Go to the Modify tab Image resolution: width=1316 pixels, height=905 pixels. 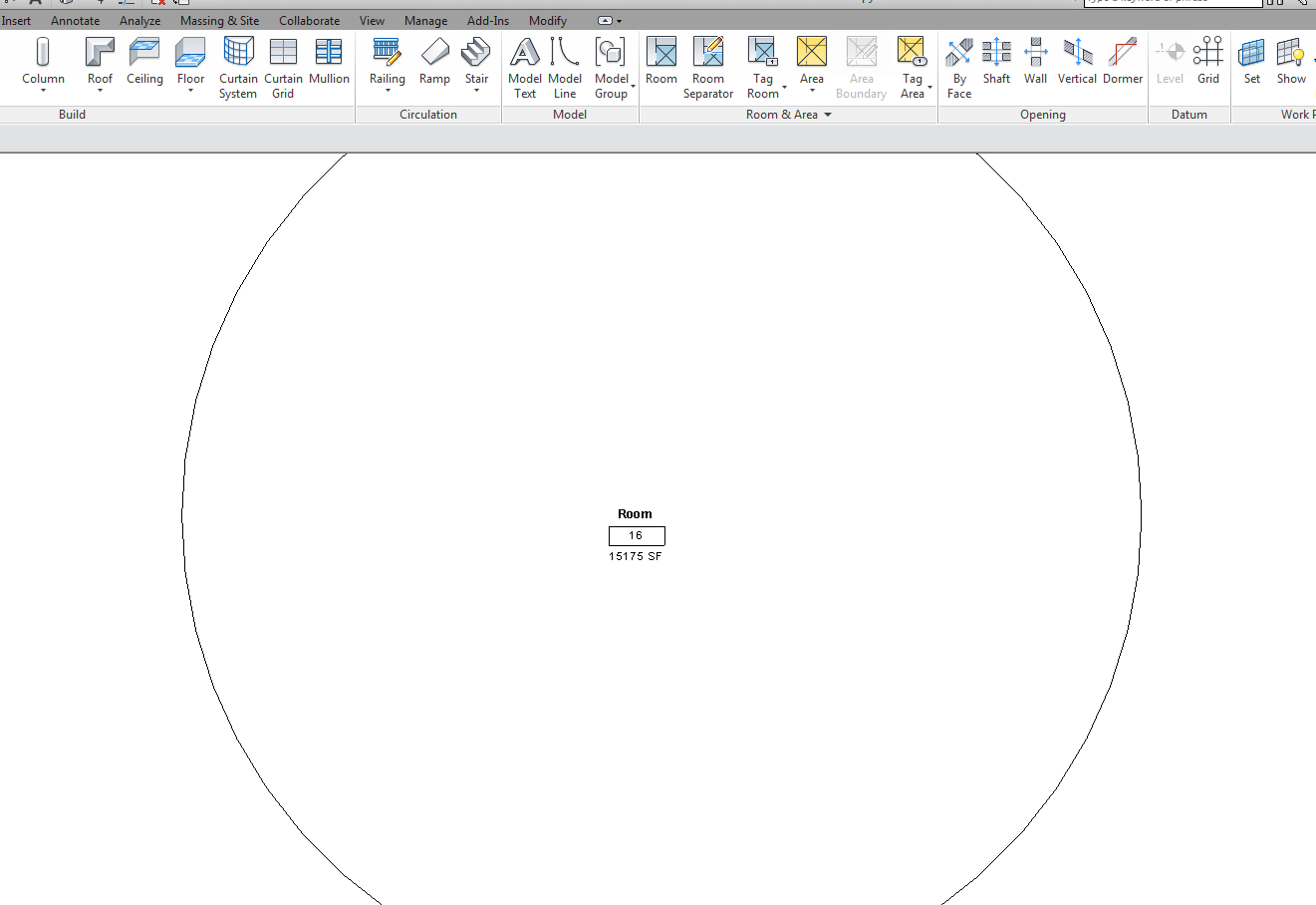click(548, 21)
